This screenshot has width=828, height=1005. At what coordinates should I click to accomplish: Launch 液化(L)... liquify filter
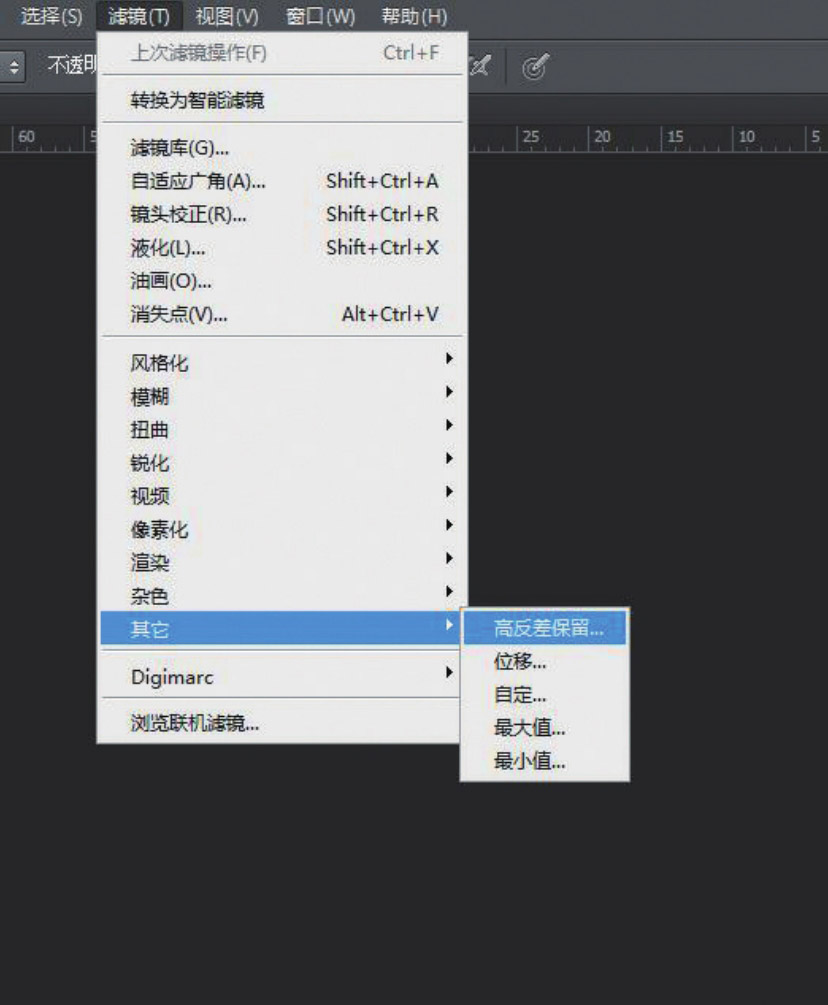coord(282,248)
